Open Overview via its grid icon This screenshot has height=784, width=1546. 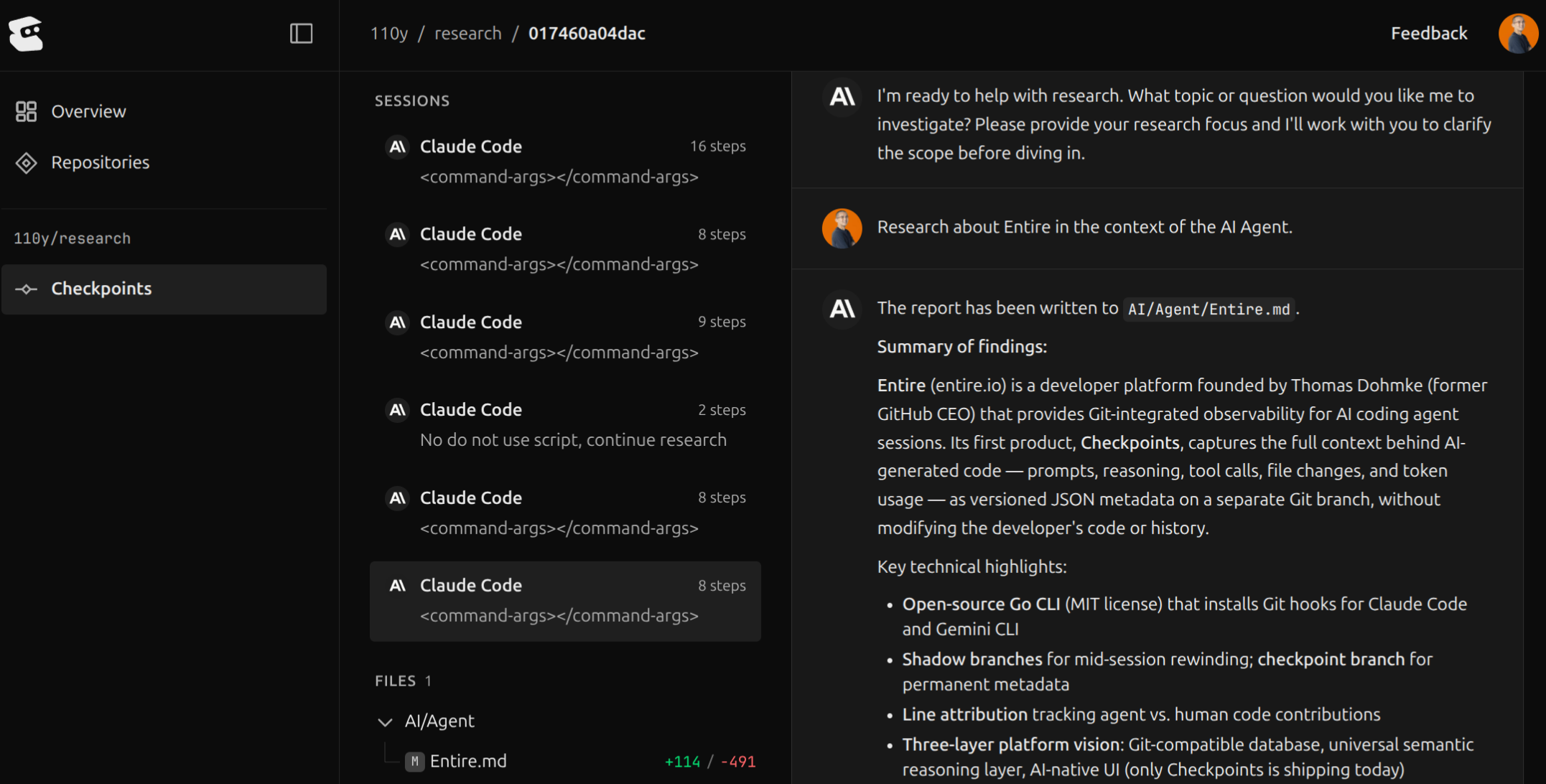pos(26,111)
